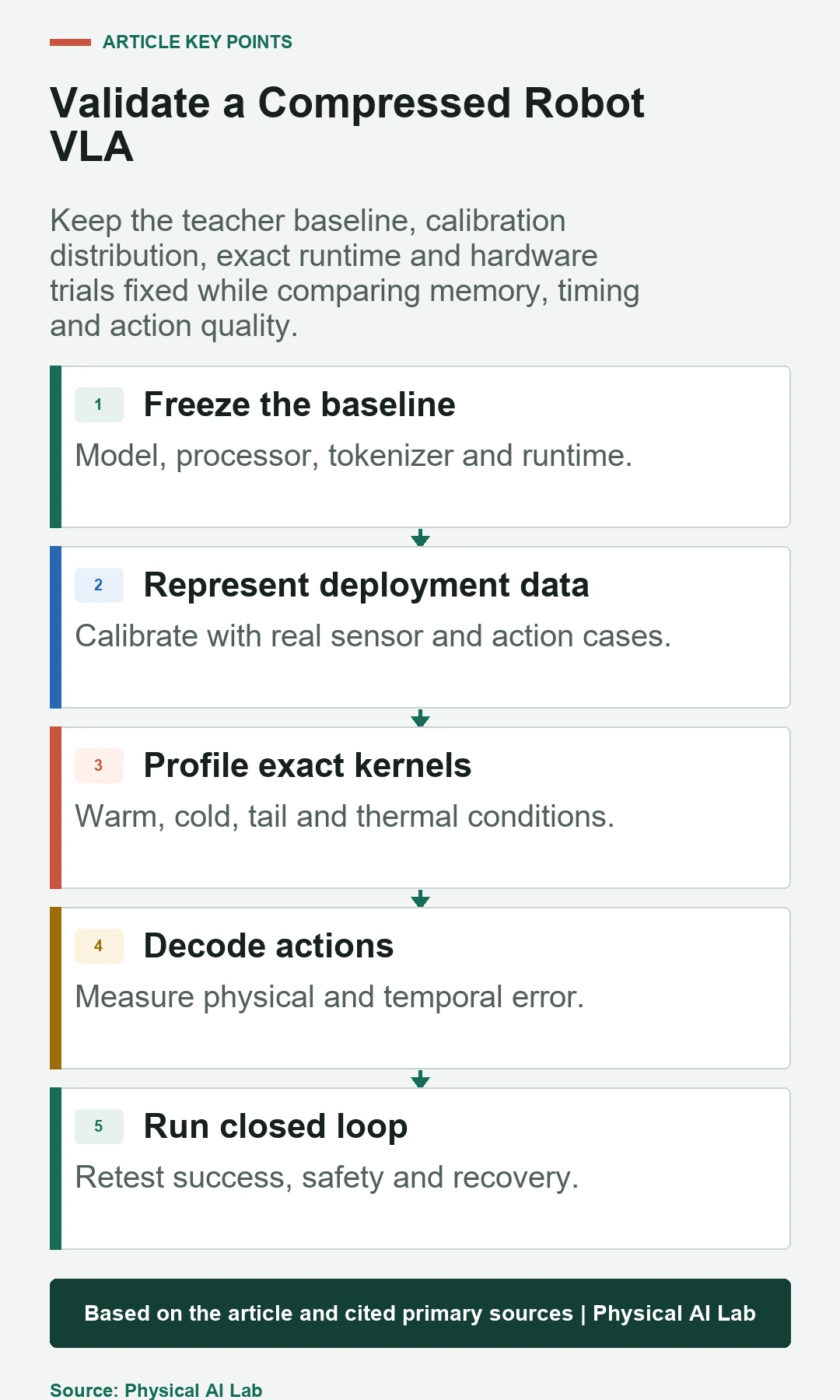This screenshot has height=1400, width=840.
Task: Click the Validate a Compressed Robot VLA title
Action: (347, 124)
